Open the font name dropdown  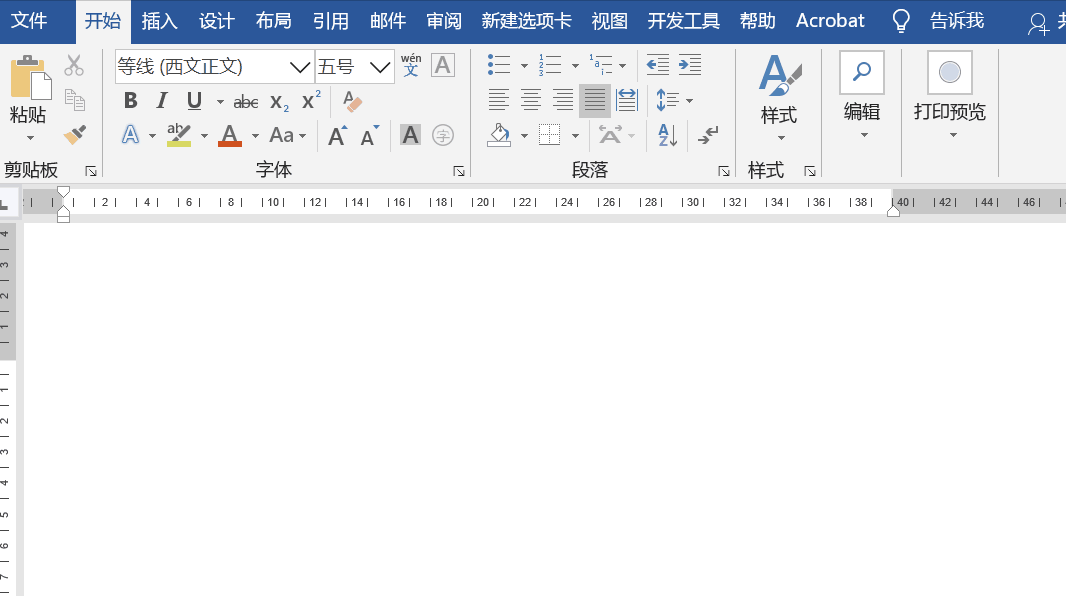[x=298, y=65]
